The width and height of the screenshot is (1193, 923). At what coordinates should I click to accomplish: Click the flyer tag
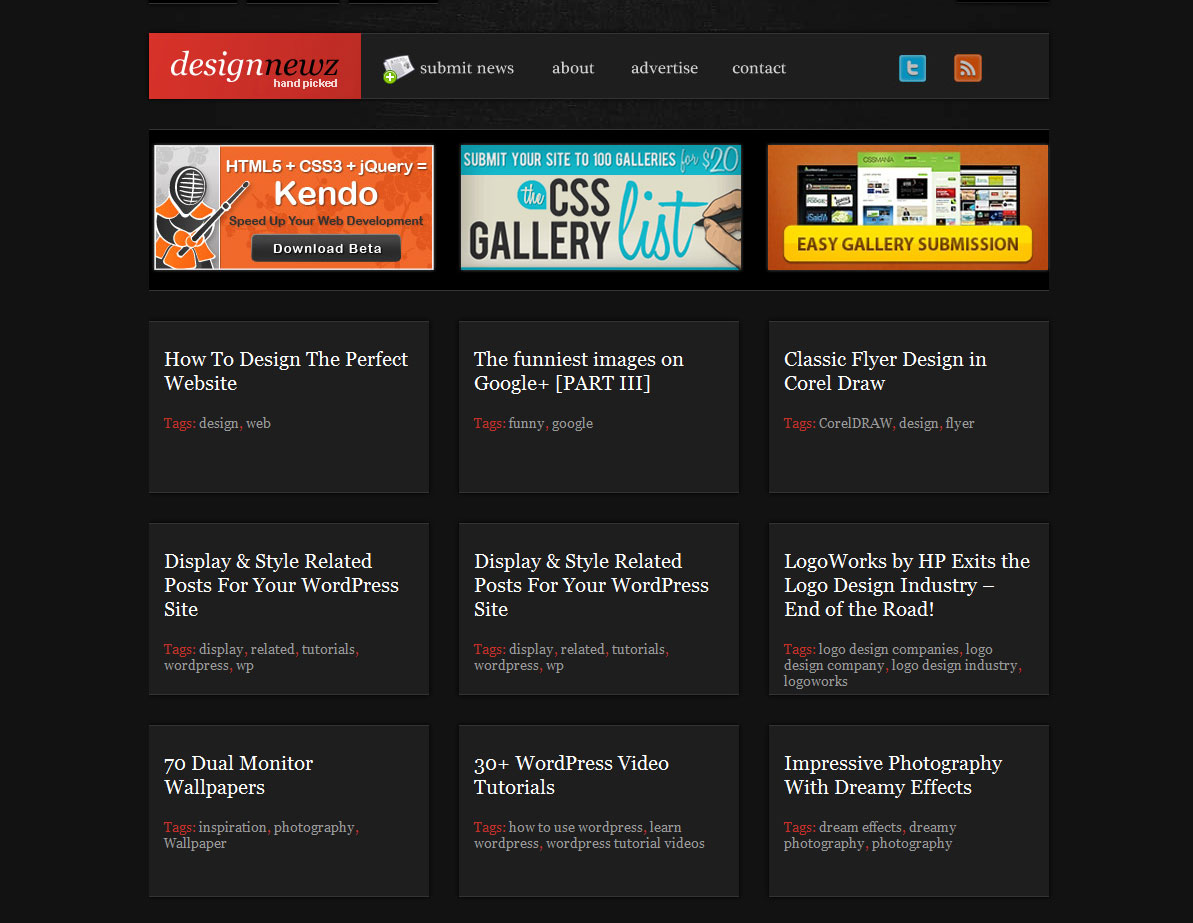tap(959, 423)
